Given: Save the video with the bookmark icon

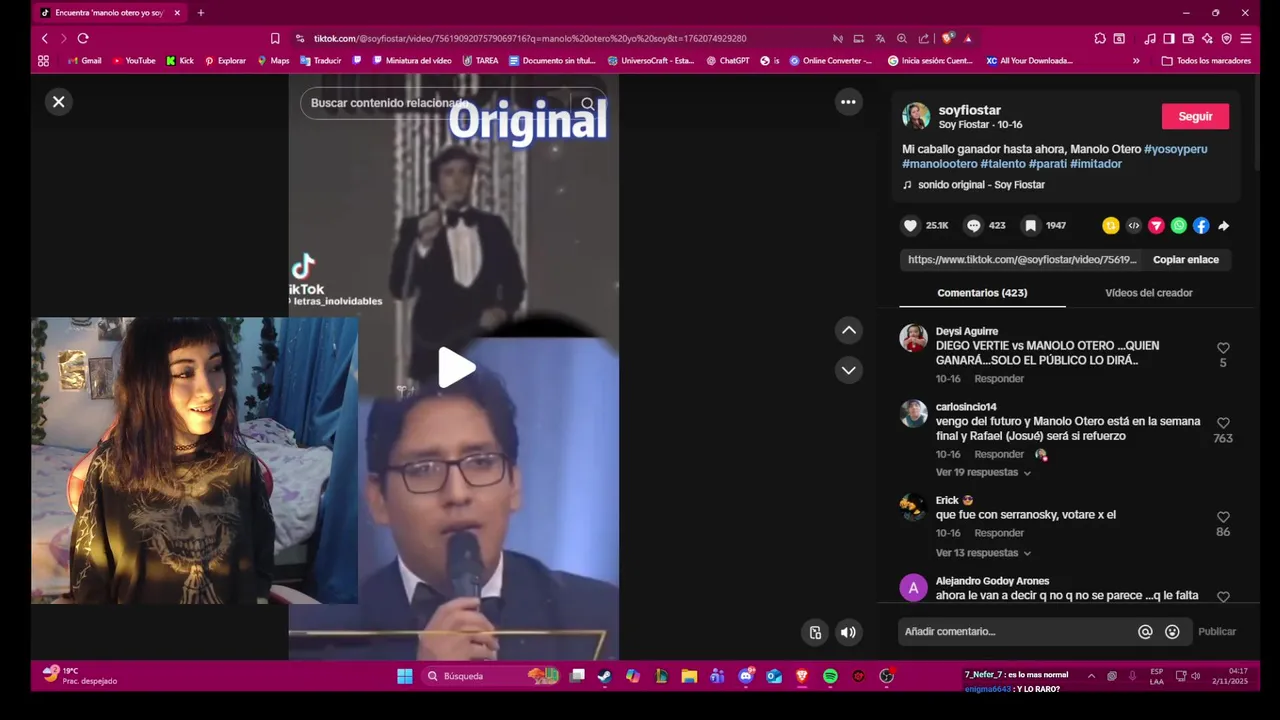Looking at the screenshot, I should pos(1030,226).
